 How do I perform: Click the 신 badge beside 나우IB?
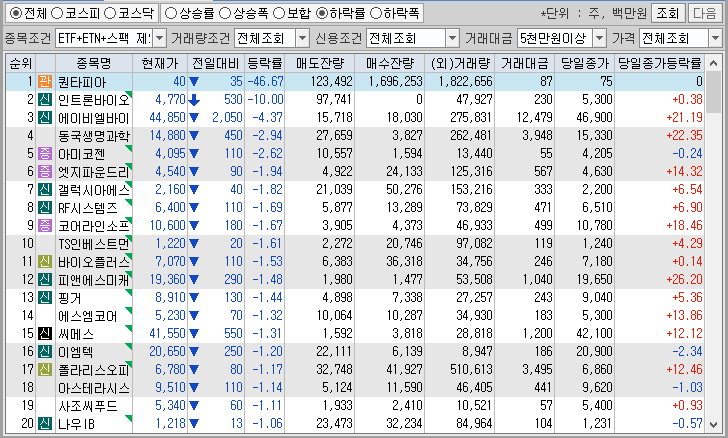[x=45, y=423]
